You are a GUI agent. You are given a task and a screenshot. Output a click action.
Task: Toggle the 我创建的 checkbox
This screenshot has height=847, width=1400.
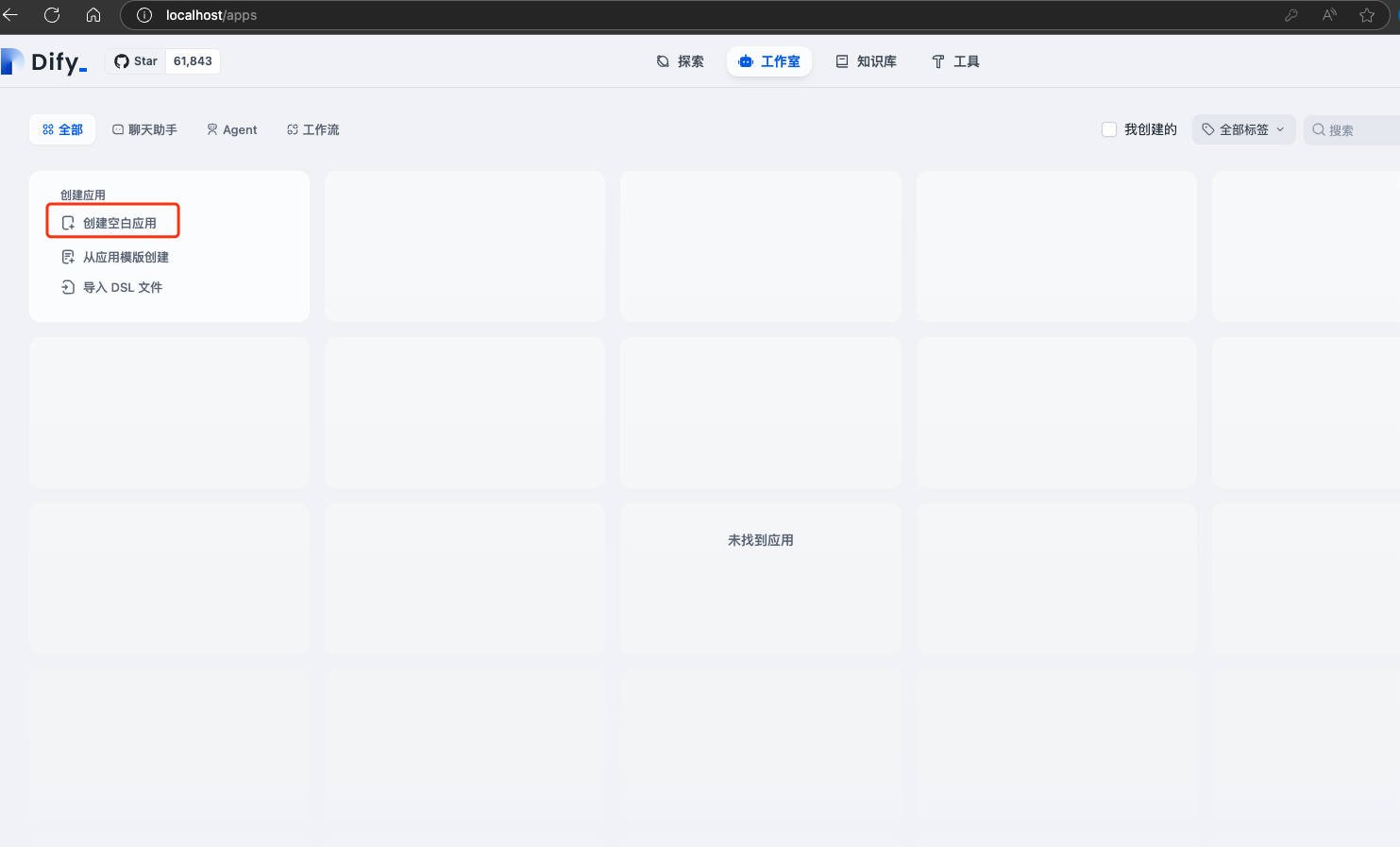pyautogui.click(x=1109, y=129)
